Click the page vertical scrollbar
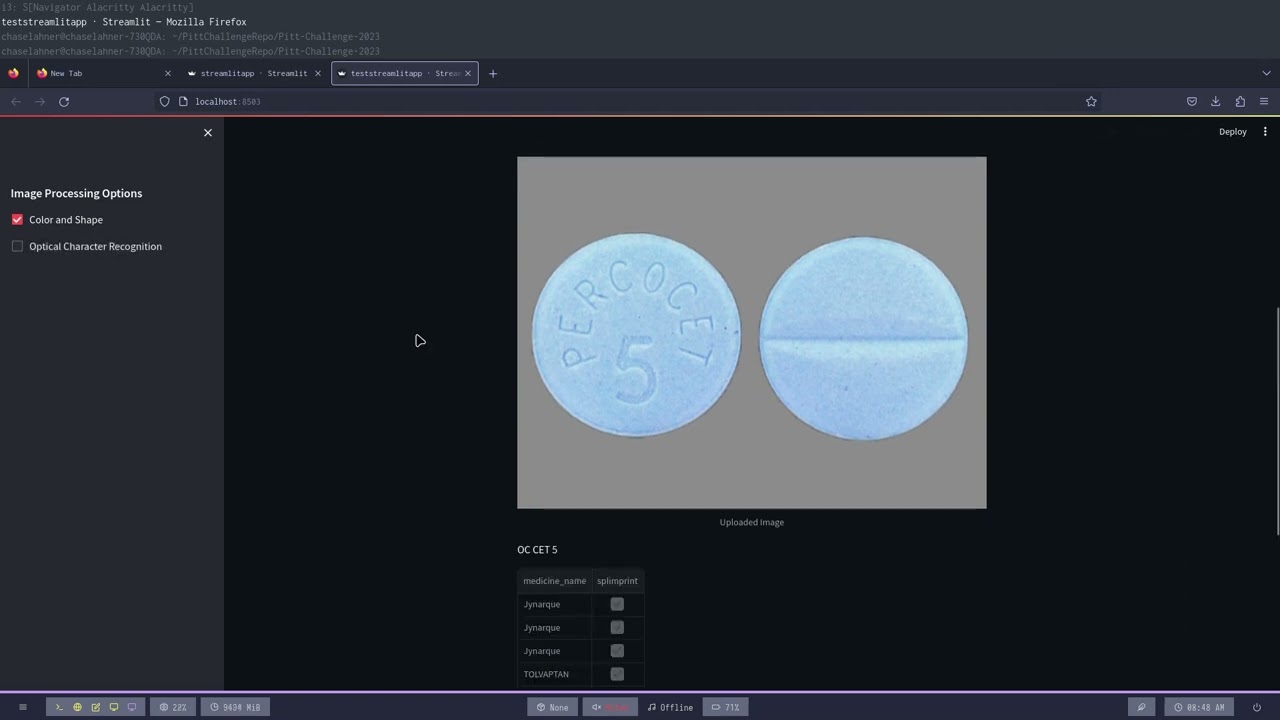 (x=1277, y=420)
